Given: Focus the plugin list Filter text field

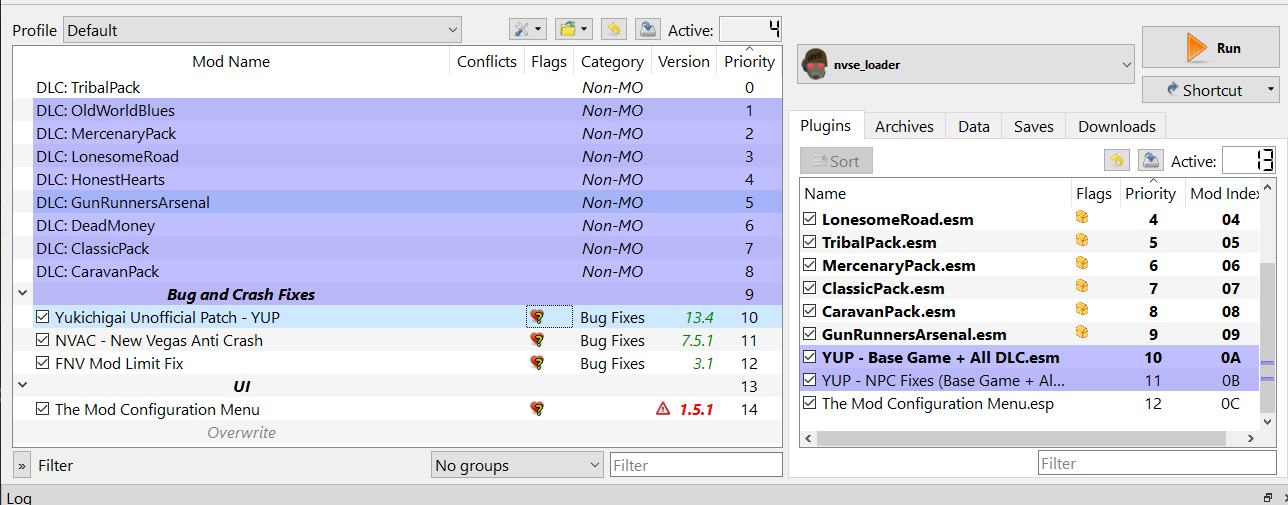Looking at the screenshot, I should point(1158,463).
